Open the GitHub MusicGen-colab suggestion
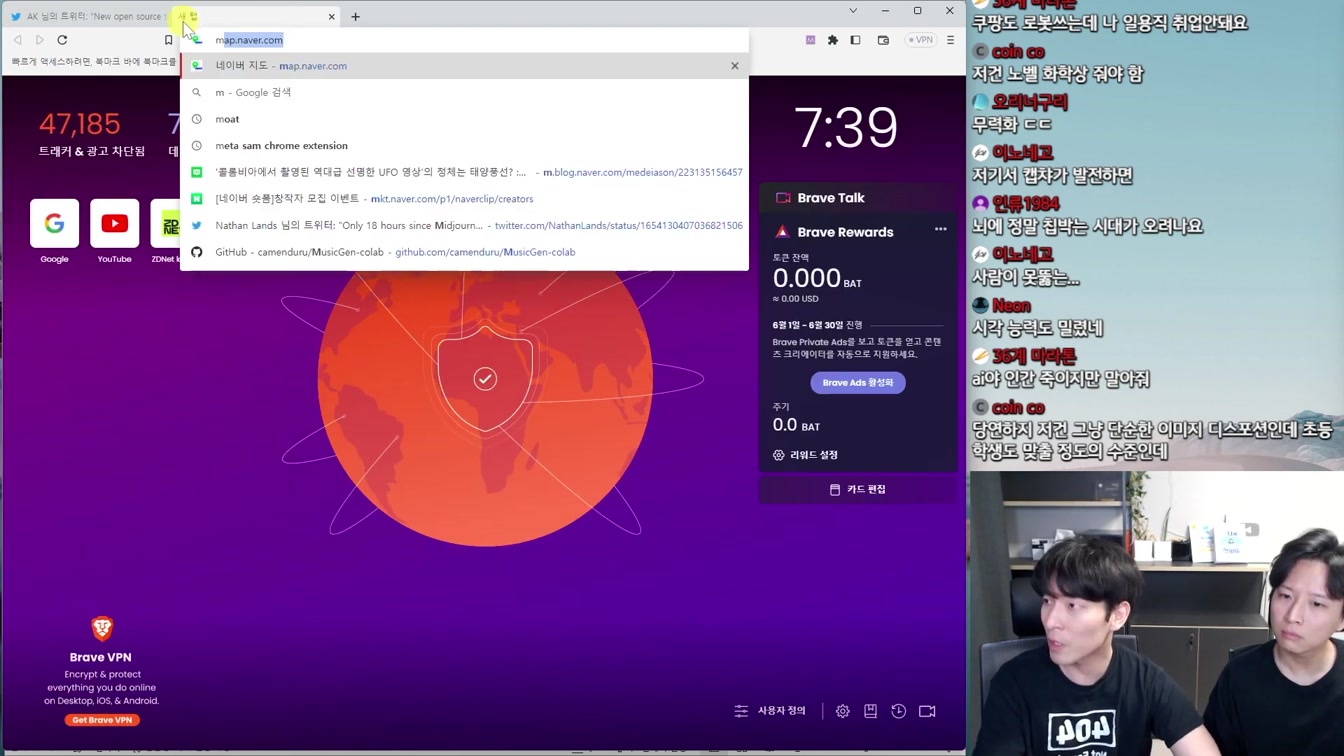 (x=465, y=252)
